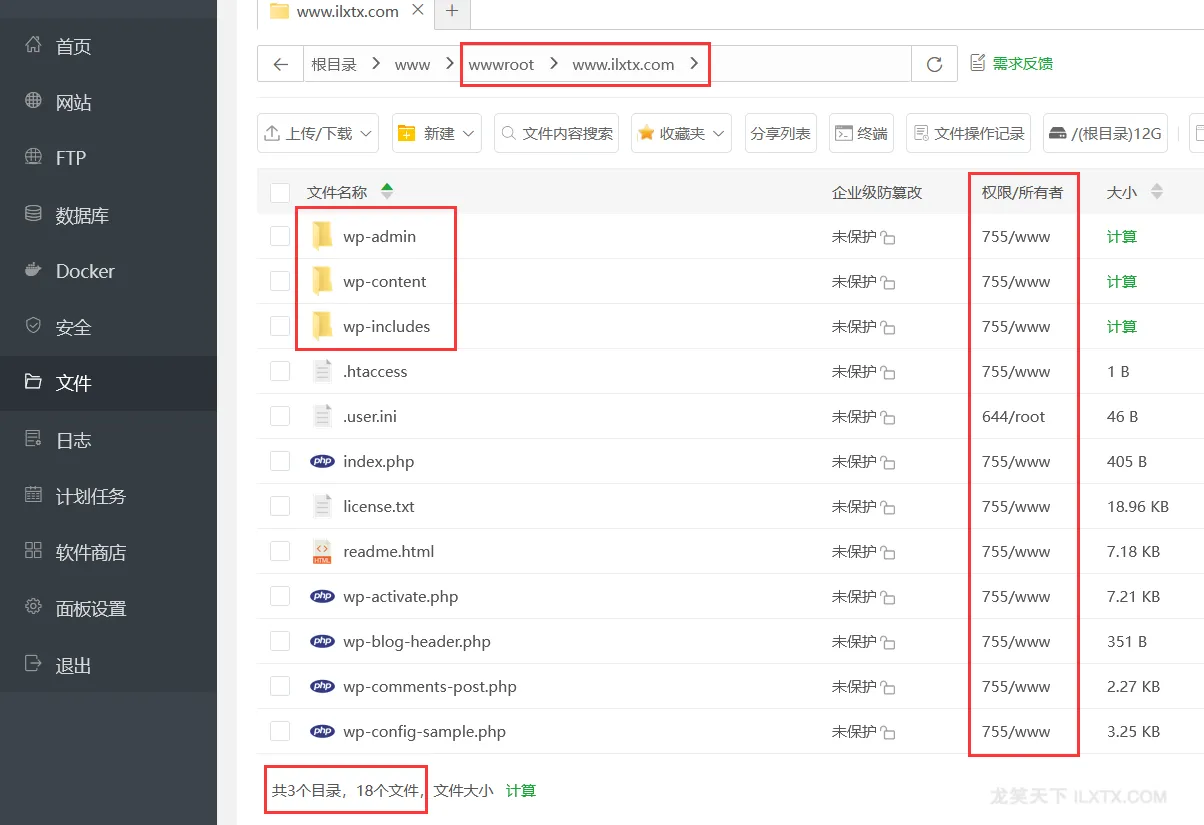Check the license.txt row checkbox

[x=280, y=506]
